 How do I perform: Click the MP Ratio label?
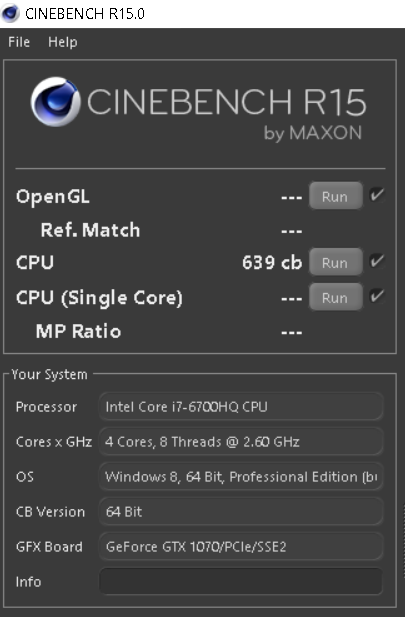pyautogui.click(x=78, y=331)
